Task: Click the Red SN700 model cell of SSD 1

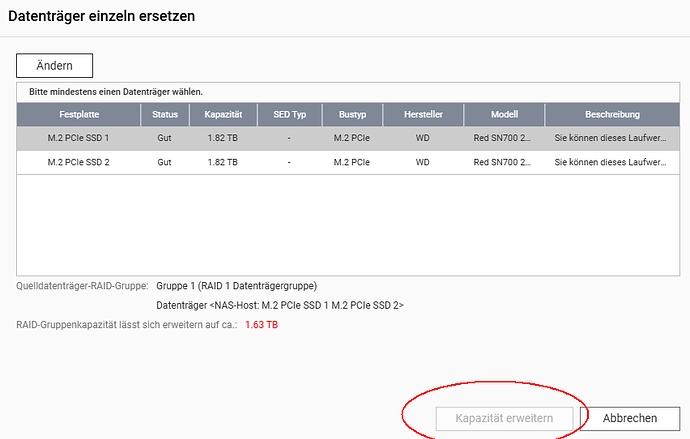Action: 503,137
